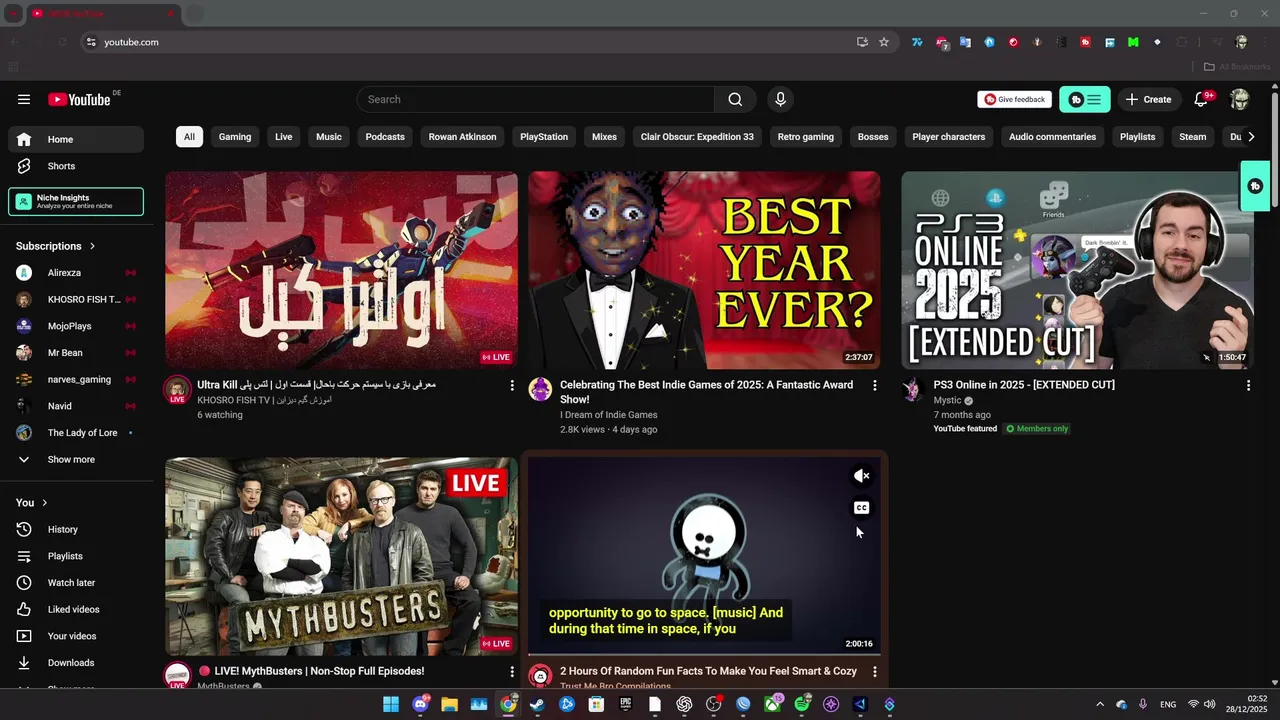1280x720 pixels.
Task: Click the Give feedback button
Action: coord(1014,99)
